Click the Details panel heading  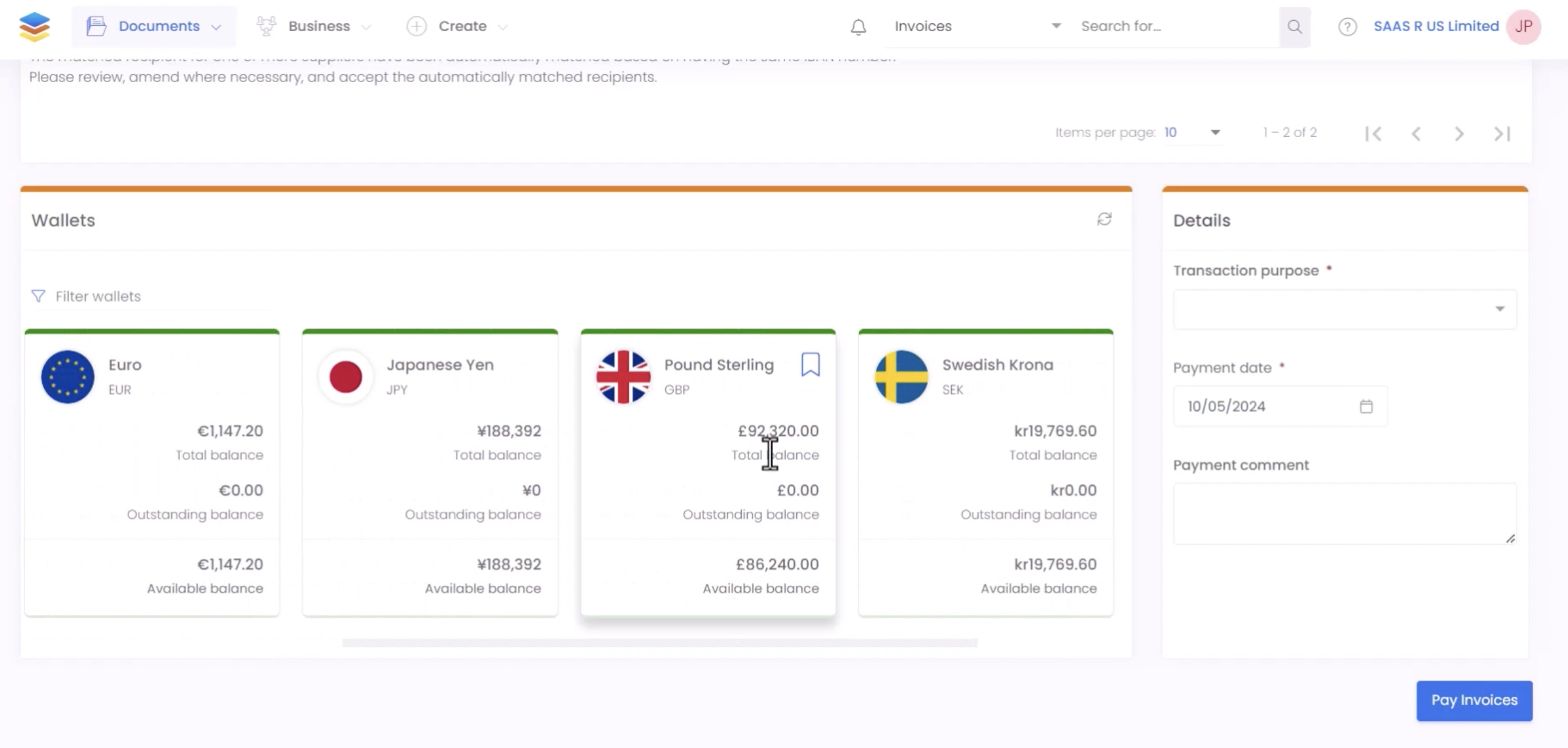click(1201, 220)
